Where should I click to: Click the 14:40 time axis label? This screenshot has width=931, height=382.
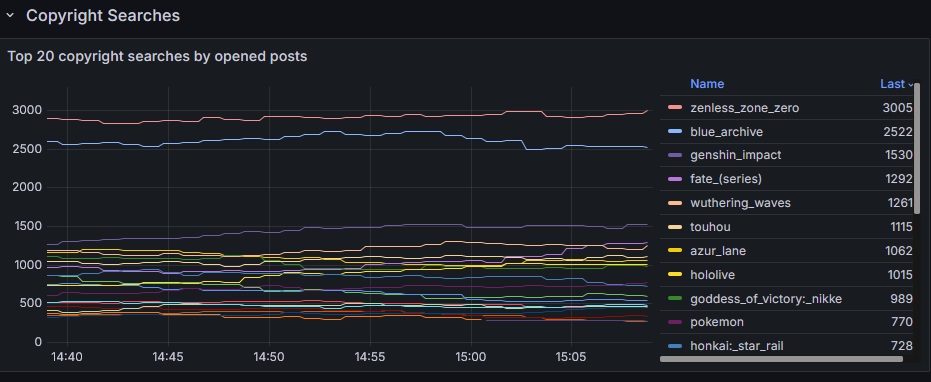[x=66, y=357]
